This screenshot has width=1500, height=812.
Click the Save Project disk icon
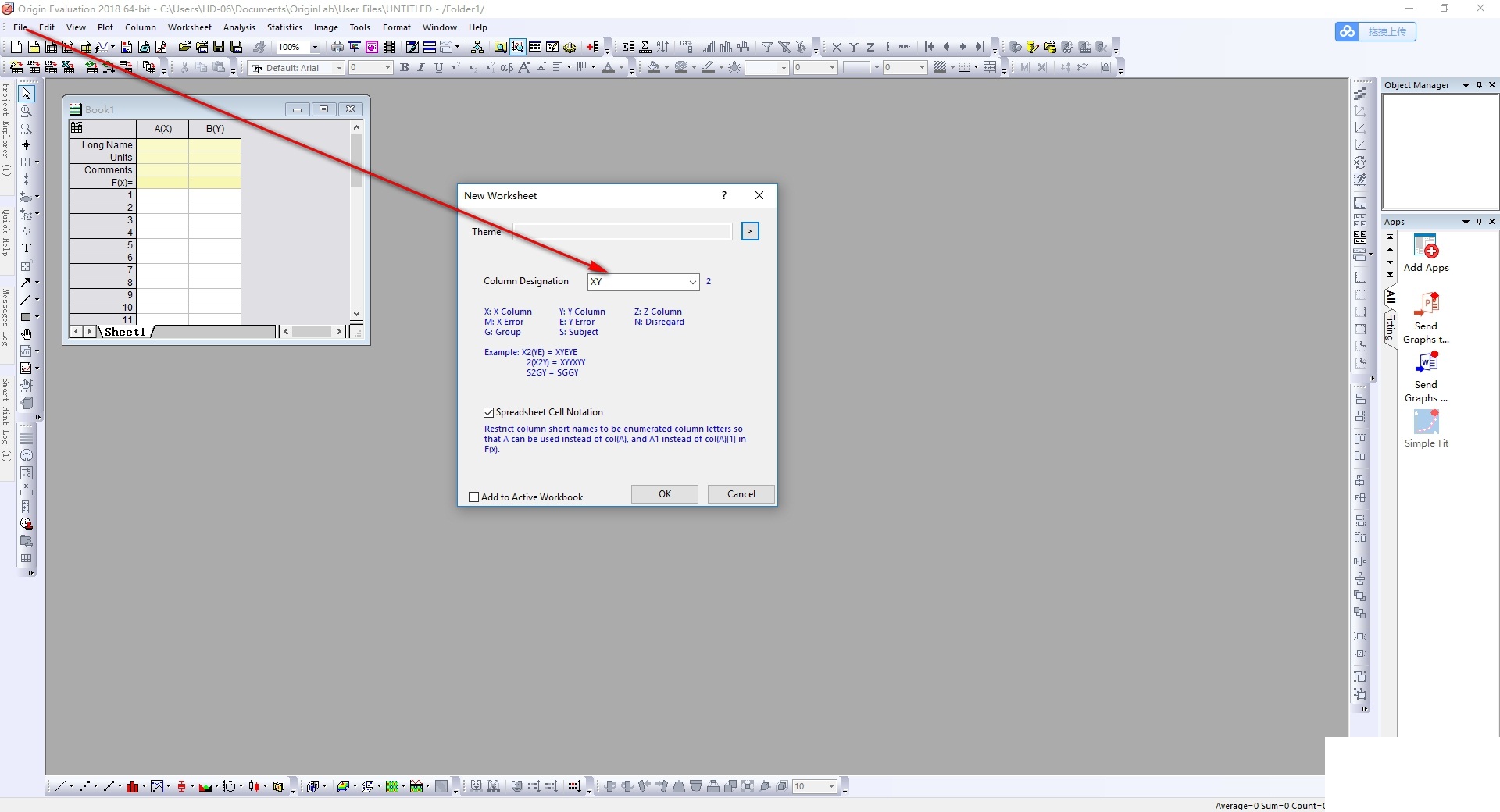[219, 47]
